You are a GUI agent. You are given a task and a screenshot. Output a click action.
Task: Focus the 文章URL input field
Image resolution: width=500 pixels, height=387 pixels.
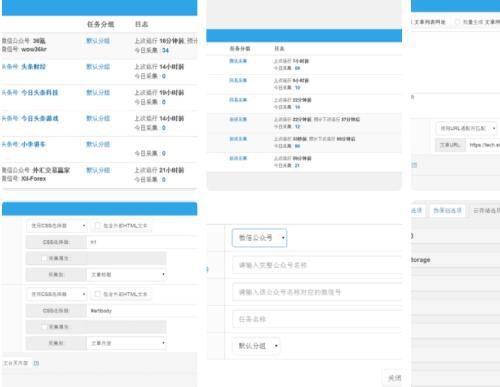(x=483, y=145)
